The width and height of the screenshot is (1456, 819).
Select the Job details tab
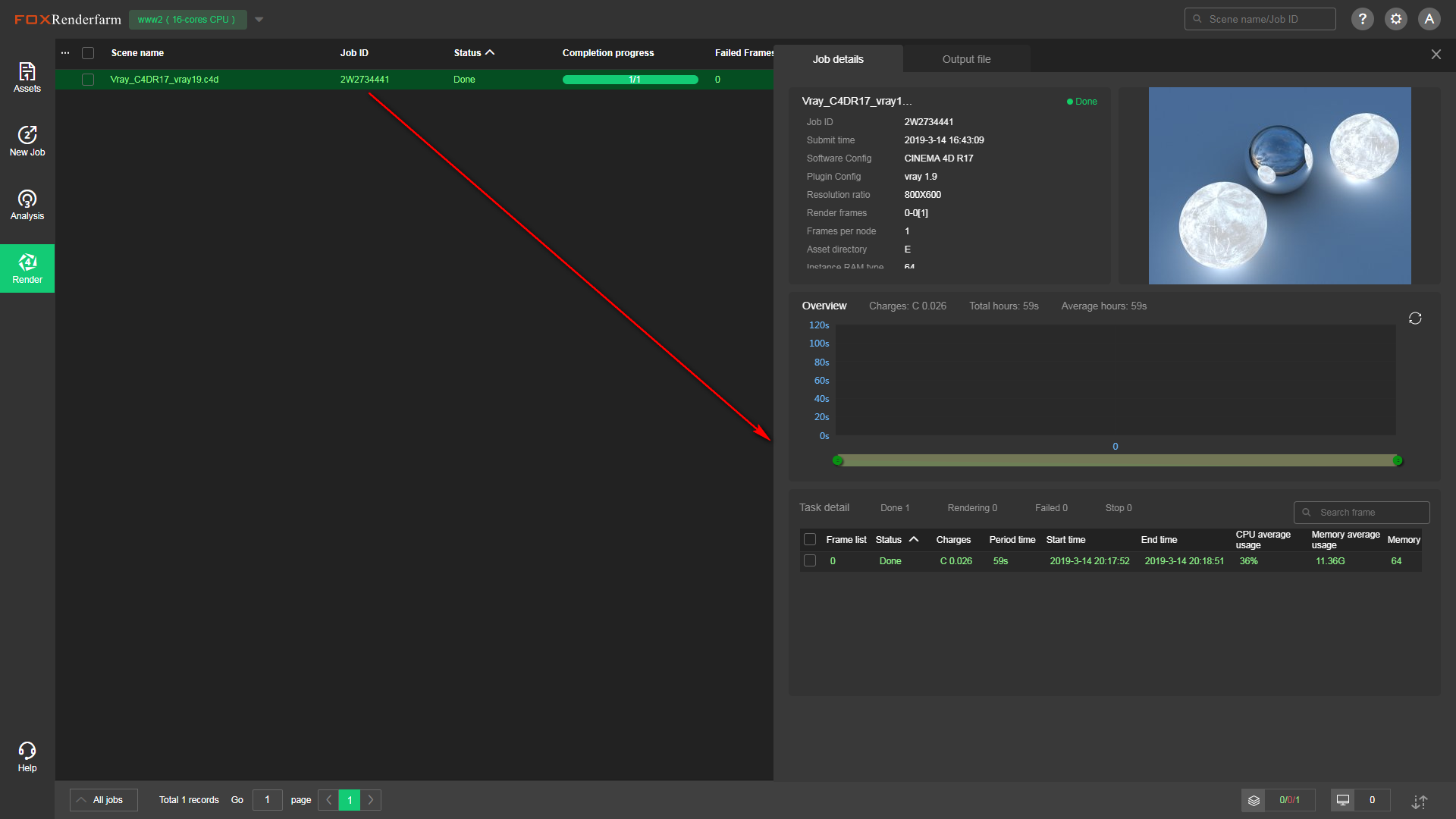click(x=838, y=59)
